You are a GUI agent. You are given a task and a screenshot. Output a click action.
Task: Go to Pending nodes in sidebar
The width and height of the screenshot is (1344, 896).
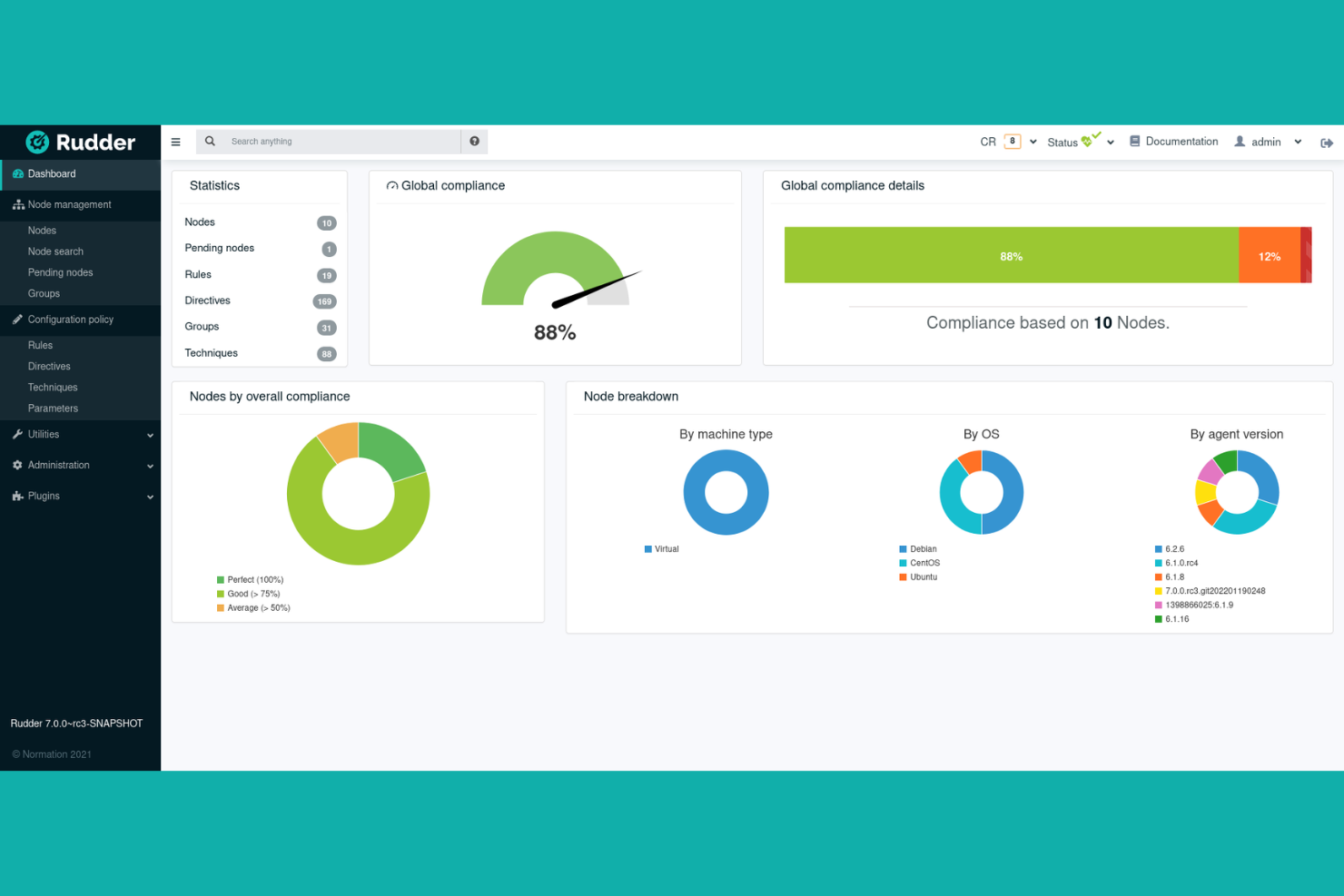coord(60,271)
